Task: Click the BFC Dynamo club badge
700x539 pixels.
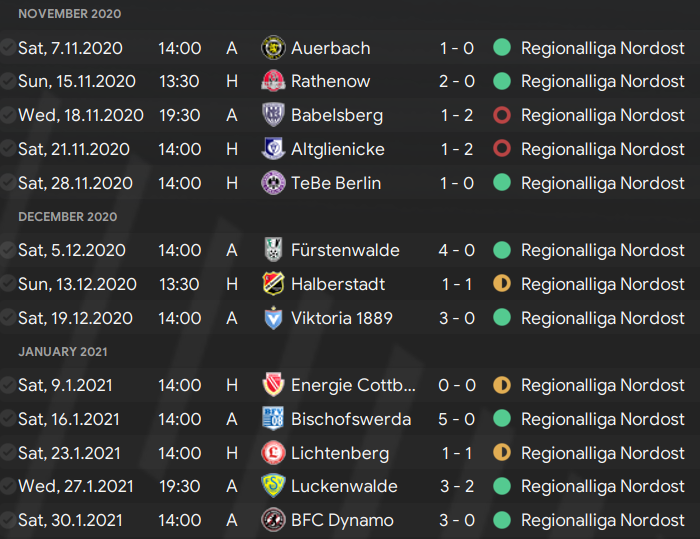Action: tap(273, 520)
